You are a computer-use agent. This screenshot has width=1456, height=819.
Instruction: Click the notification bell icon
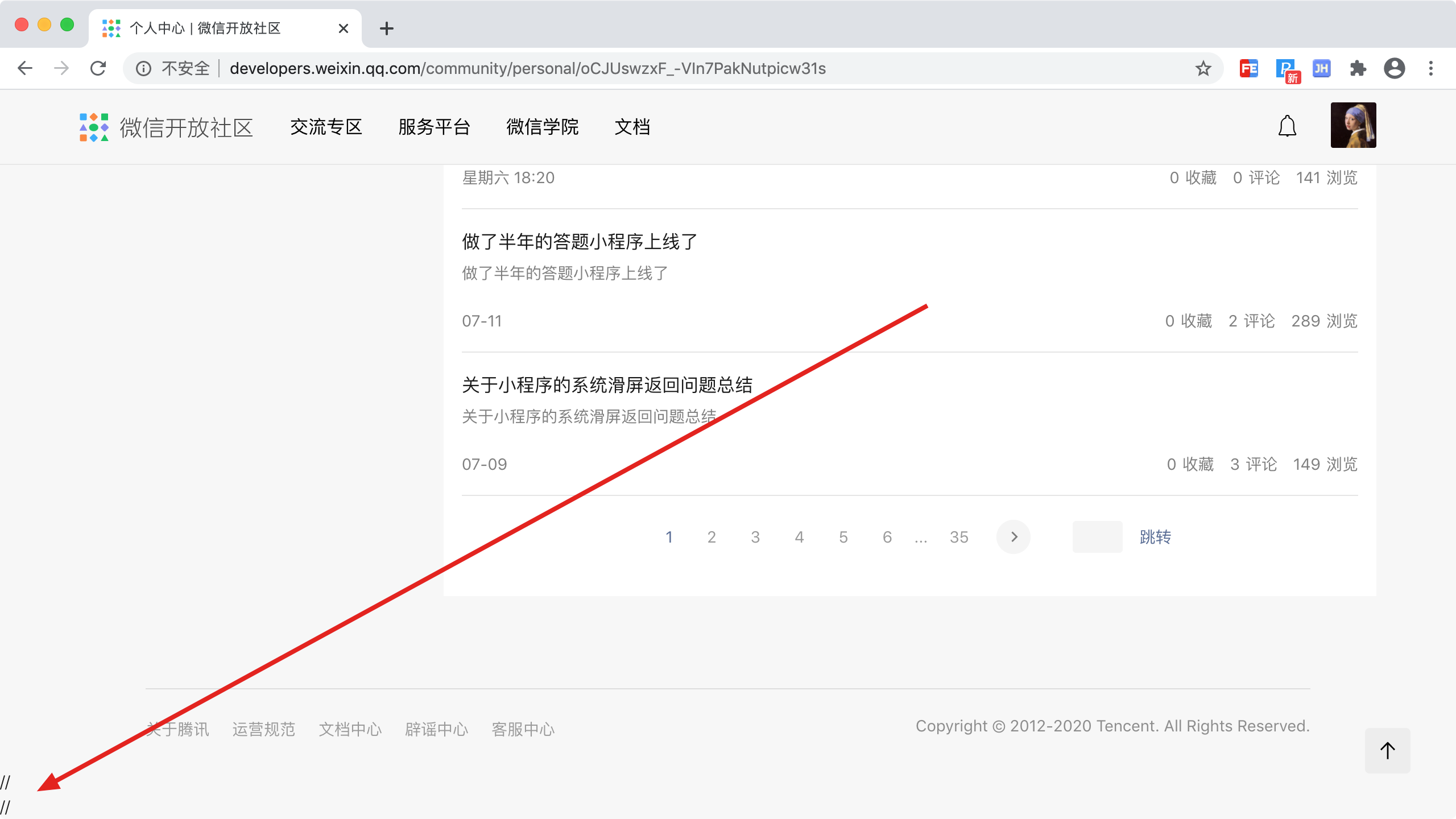pos(1287,126)
